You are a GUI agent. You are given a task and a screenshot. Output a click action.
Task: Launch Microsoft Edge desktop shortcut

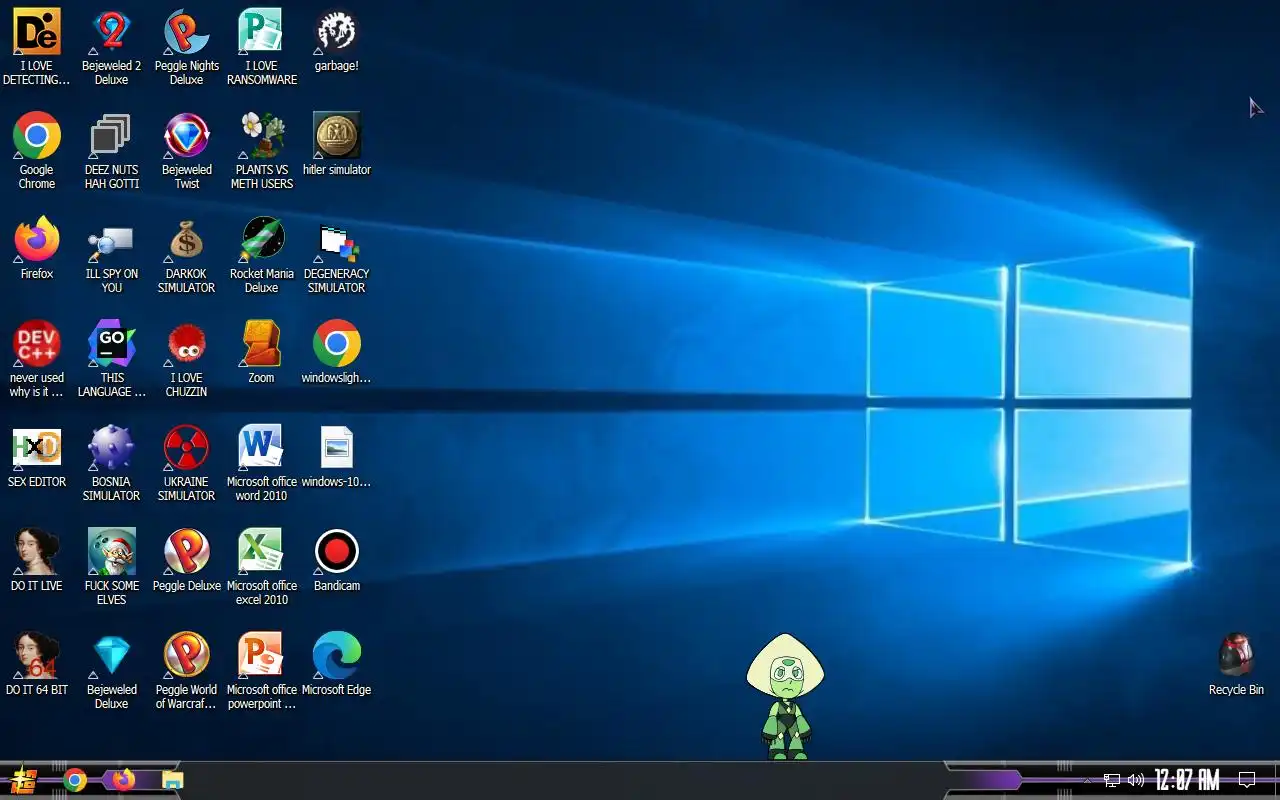click(337, 663)
